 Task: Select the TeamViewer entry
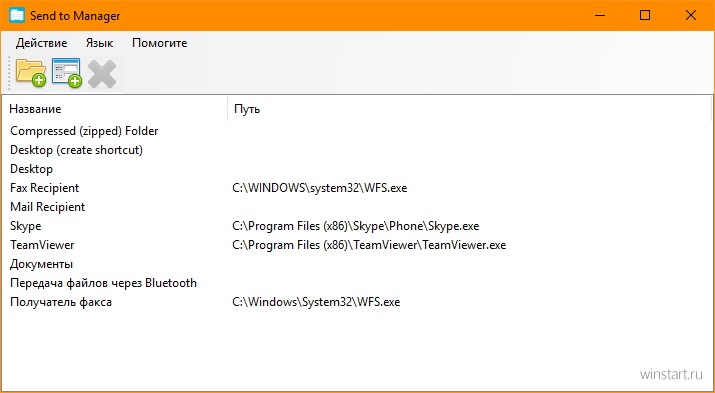[x=42, y=245]
